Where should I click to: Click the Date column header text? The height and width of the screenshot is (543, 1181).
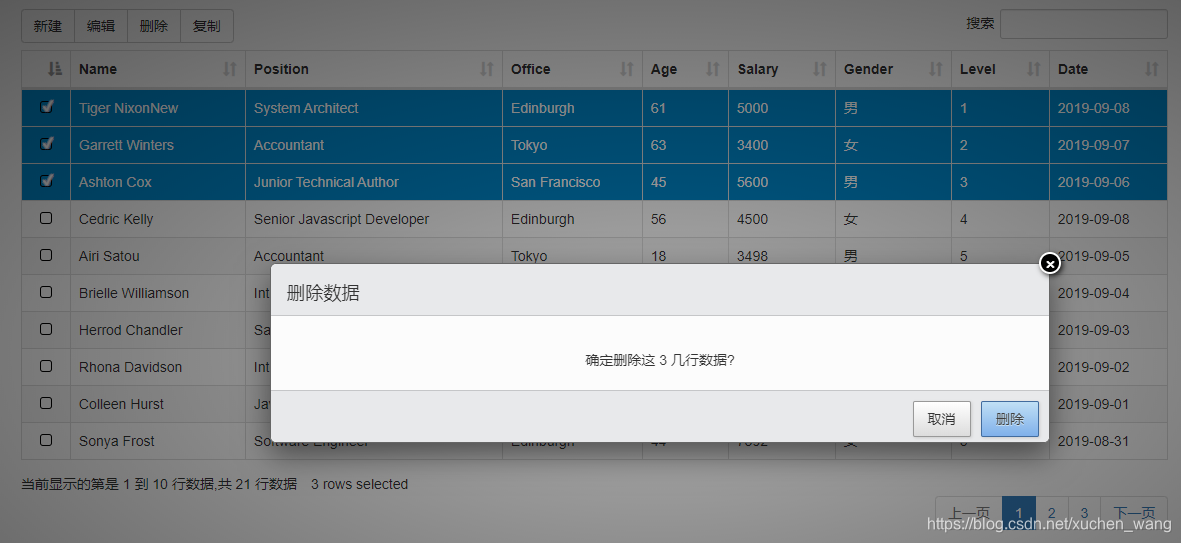tap(1073, 69)
